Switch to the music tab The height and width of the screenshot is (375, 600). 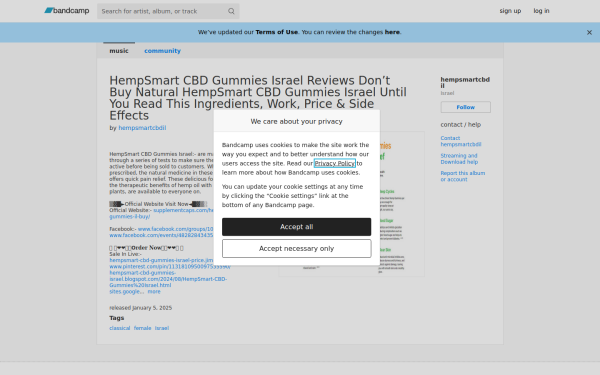pos(119,51)
